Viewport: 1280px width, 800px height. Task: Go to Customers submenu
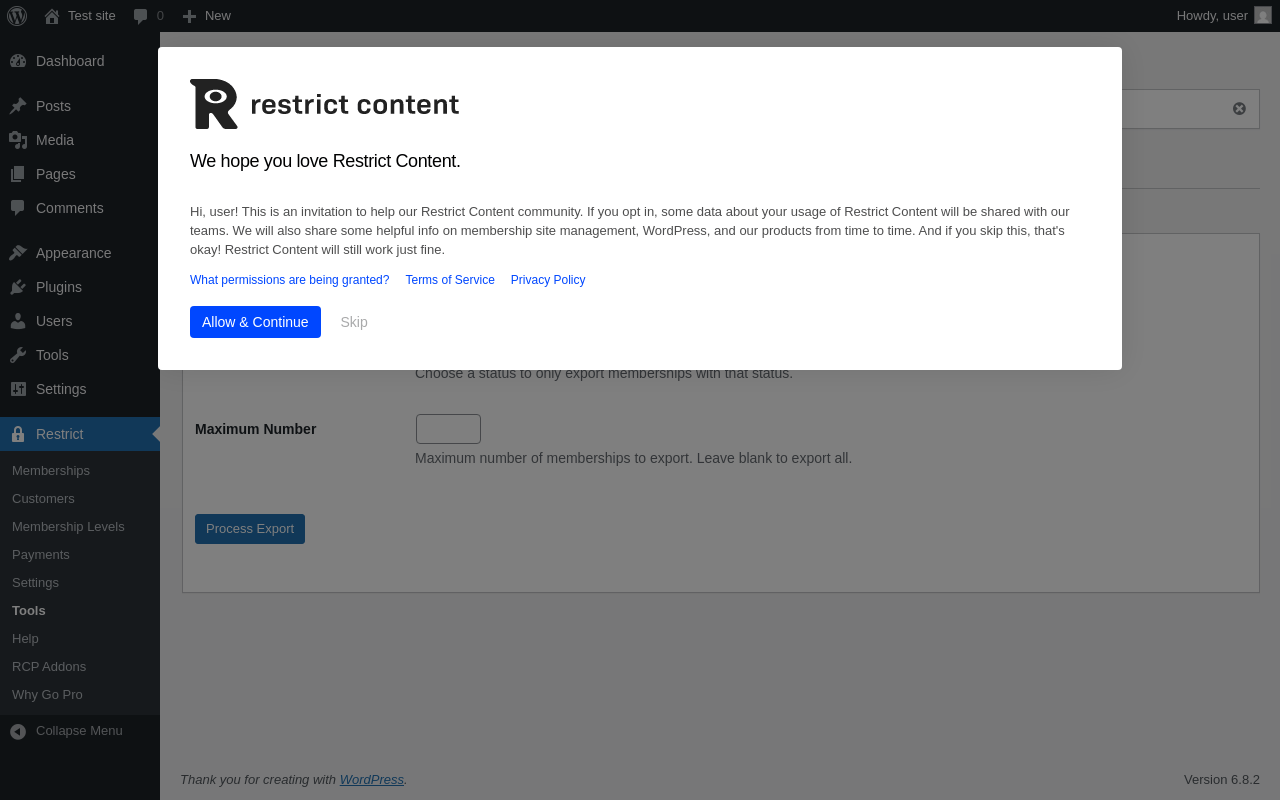click(x=43, y=498)
